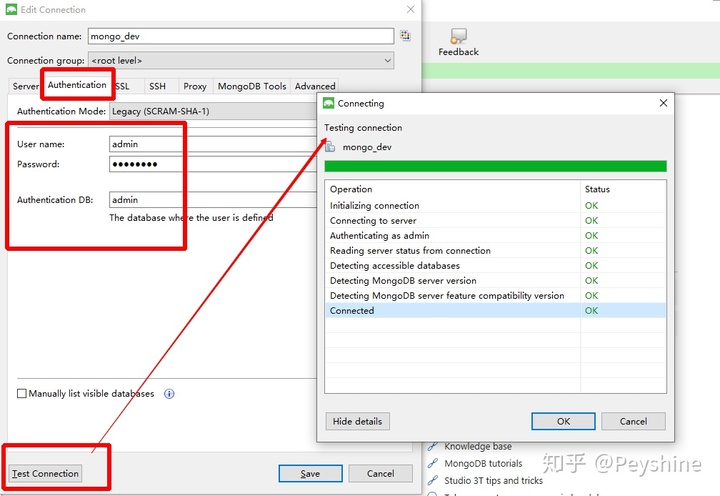Open the Connection group dropdown
The width and height of the screenshot is (720, 496).
pyautogui.click(x=241, y=61)
